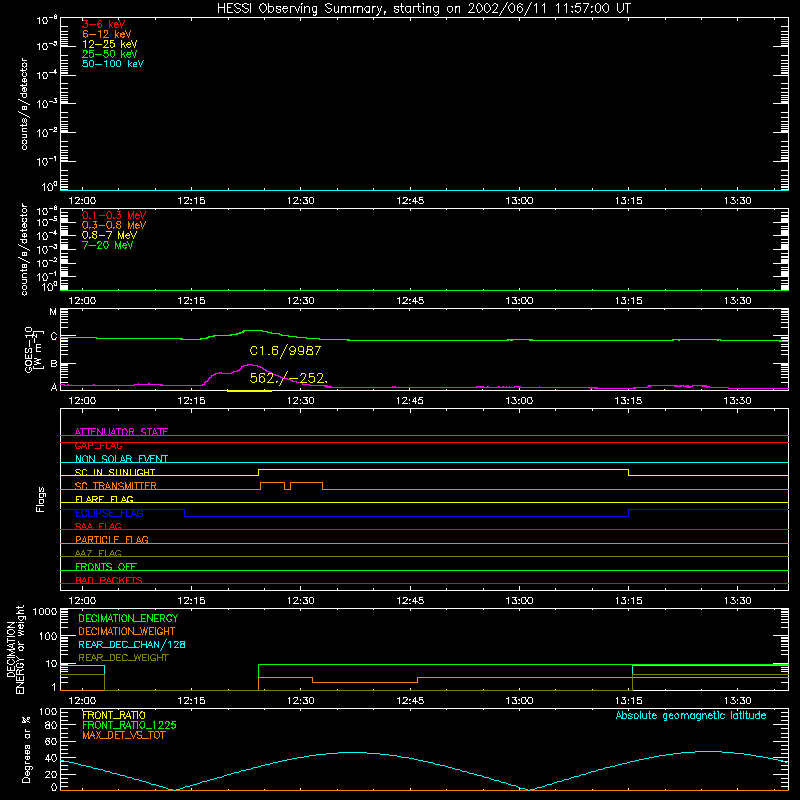Screen dimensions: 800x800
Task: Click the Absolute geomagnetic latitude label
Action: pyautogui.click(x=691, y=715)
